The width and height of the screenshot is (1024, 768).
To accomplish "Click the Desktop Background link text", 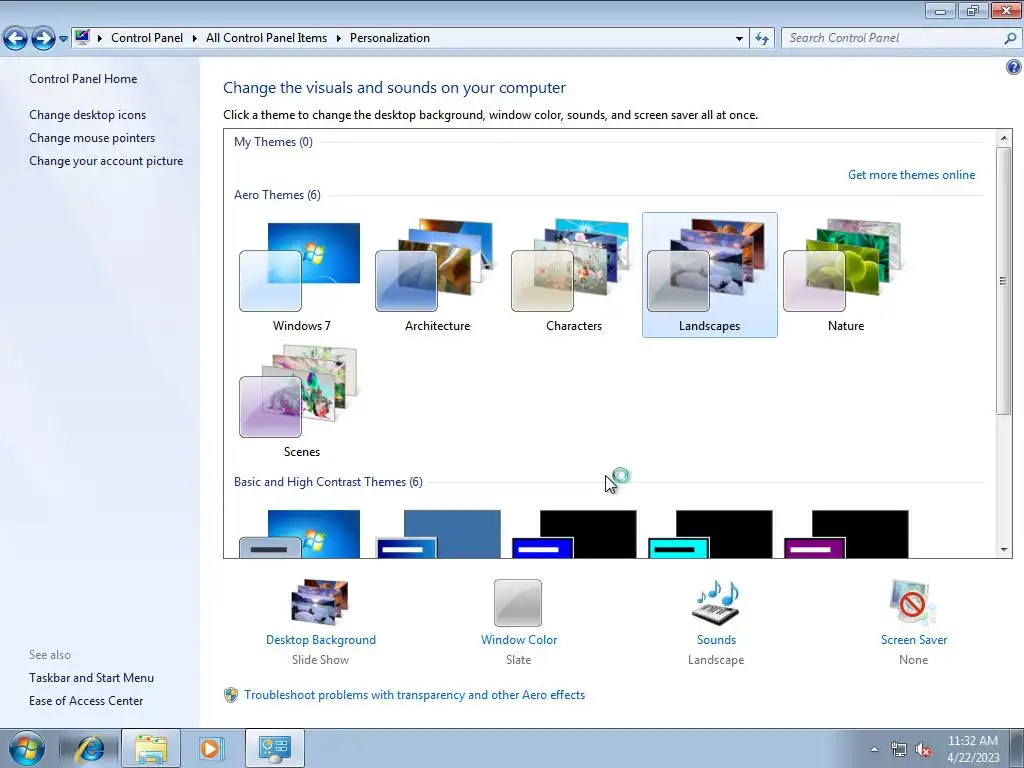I will [x=321, y=640].
